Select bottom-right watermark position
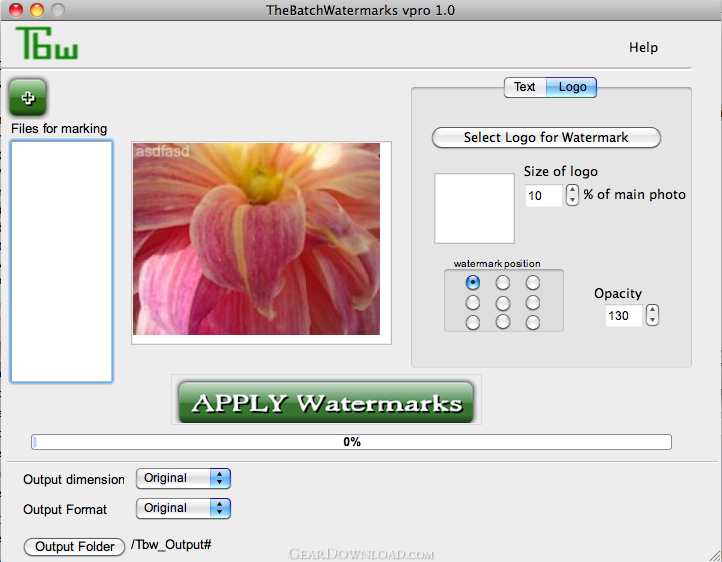This screenshot has width=722, height=562. tap(533, 322)
